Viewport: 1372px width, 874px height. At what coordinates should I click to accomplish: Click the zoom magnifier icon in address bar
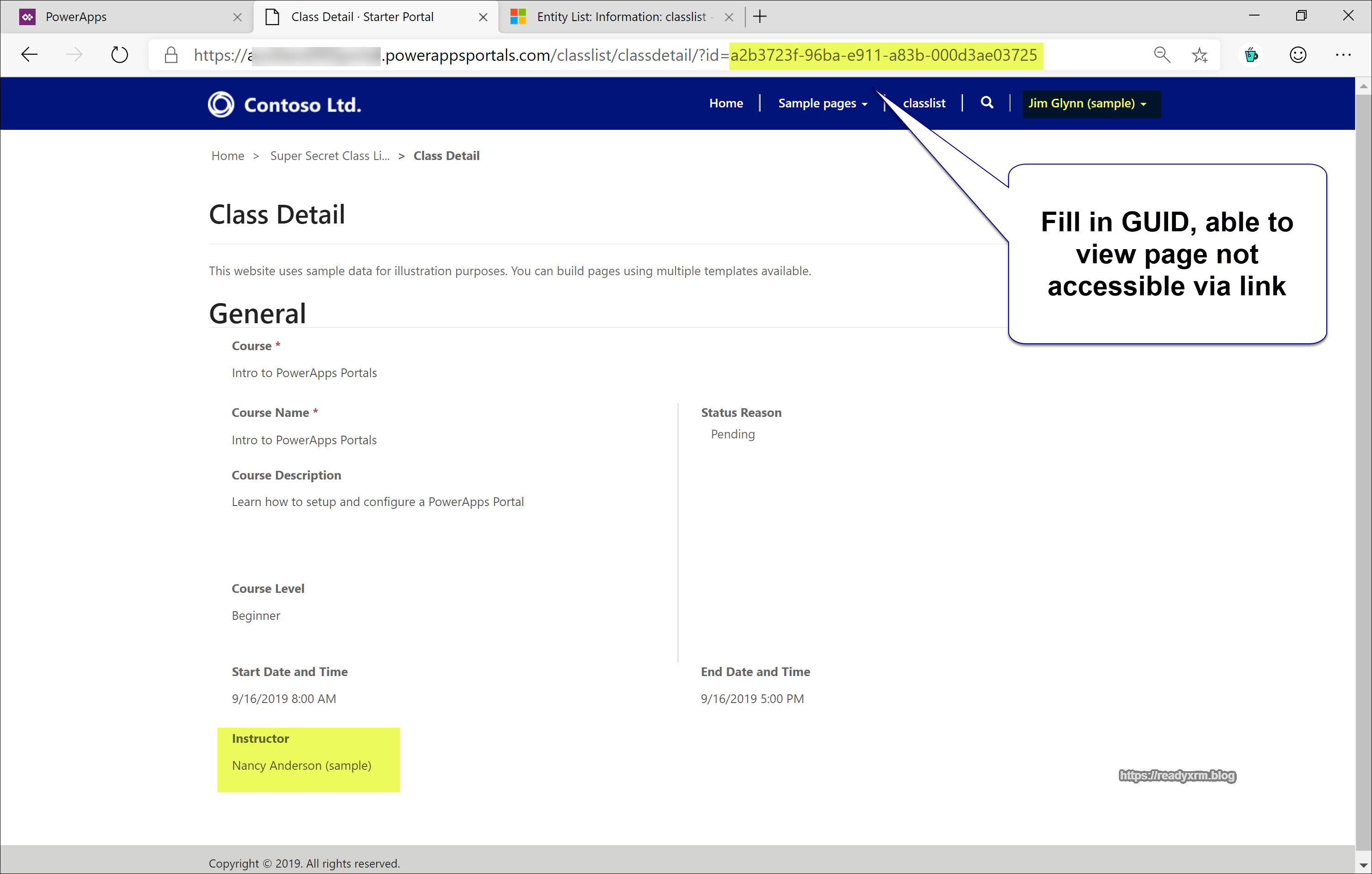pos(1162,55)
